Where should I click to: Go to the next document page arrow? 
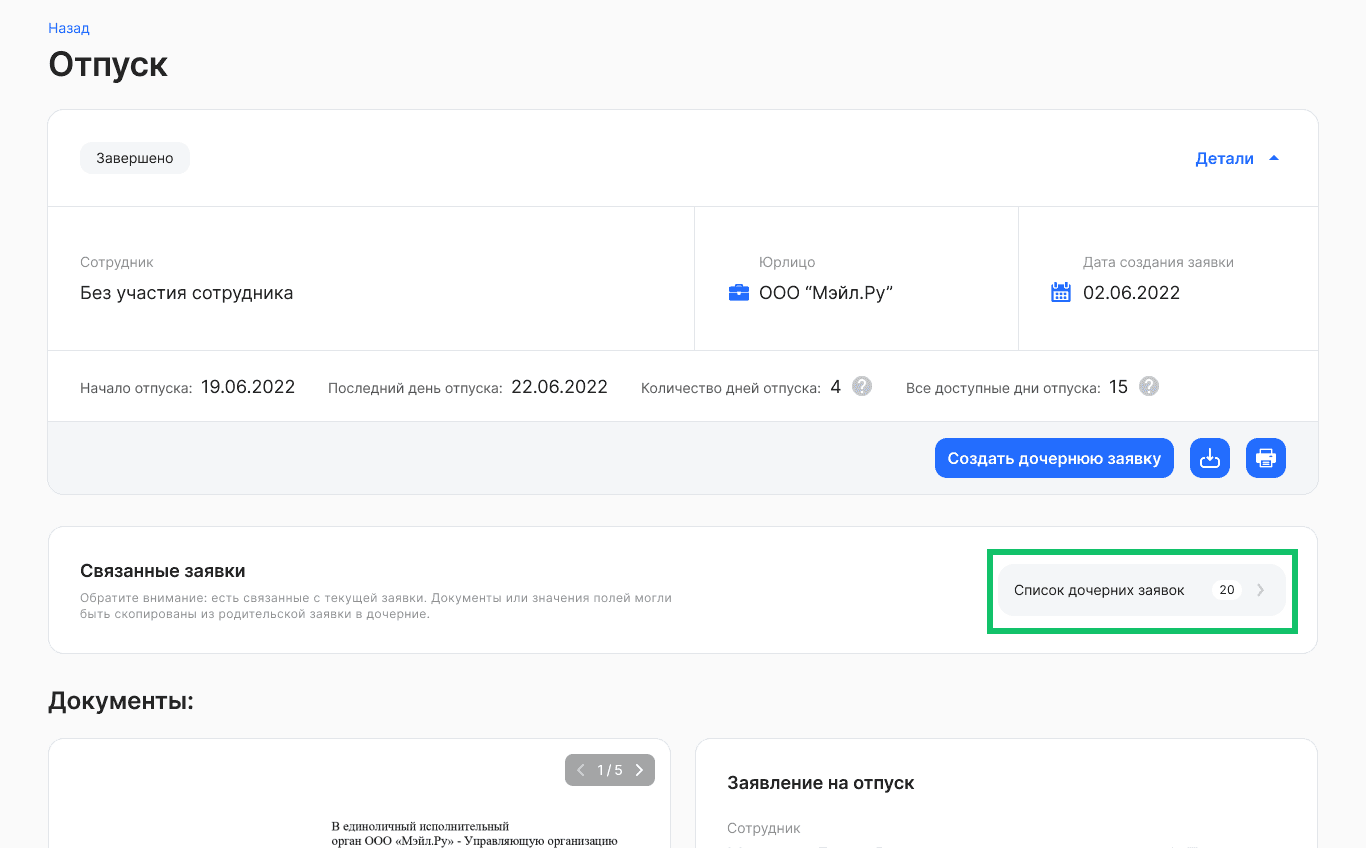(639, 770)
